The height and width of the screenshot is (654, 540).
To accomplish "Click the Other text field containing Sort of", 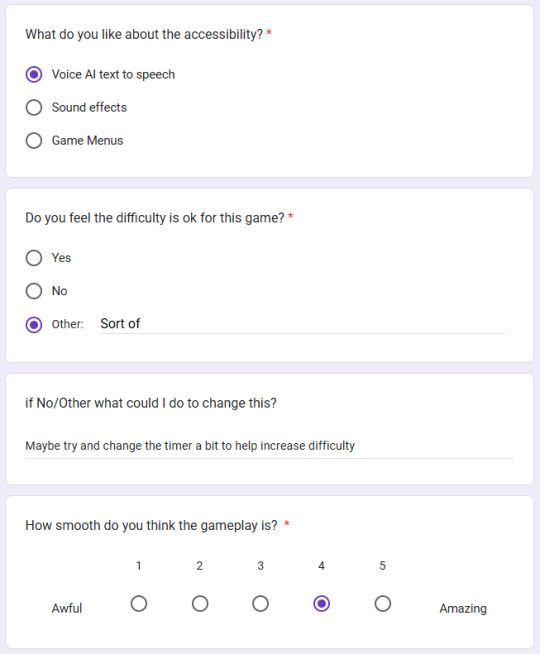I will click(x=303, y=324).
